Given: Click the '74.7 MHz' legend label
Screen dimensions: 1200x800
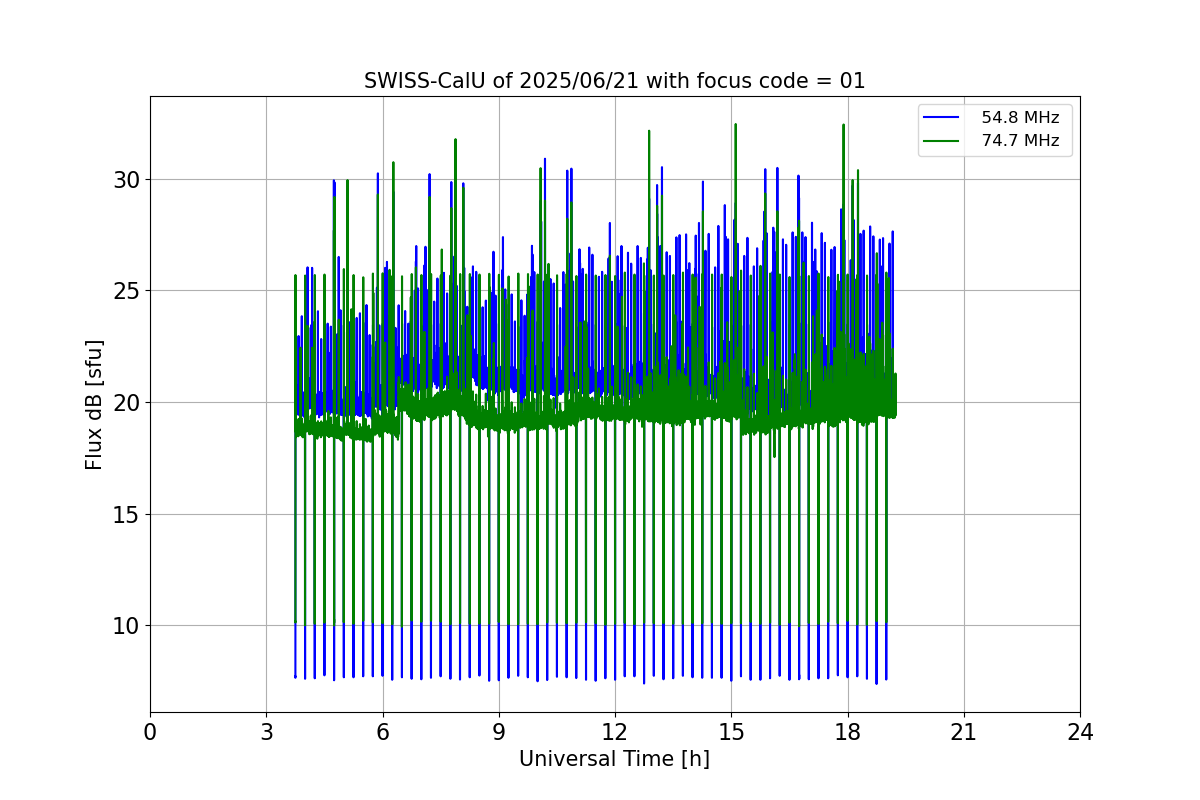Looking at the screenshot, I should click(1020, 141).
